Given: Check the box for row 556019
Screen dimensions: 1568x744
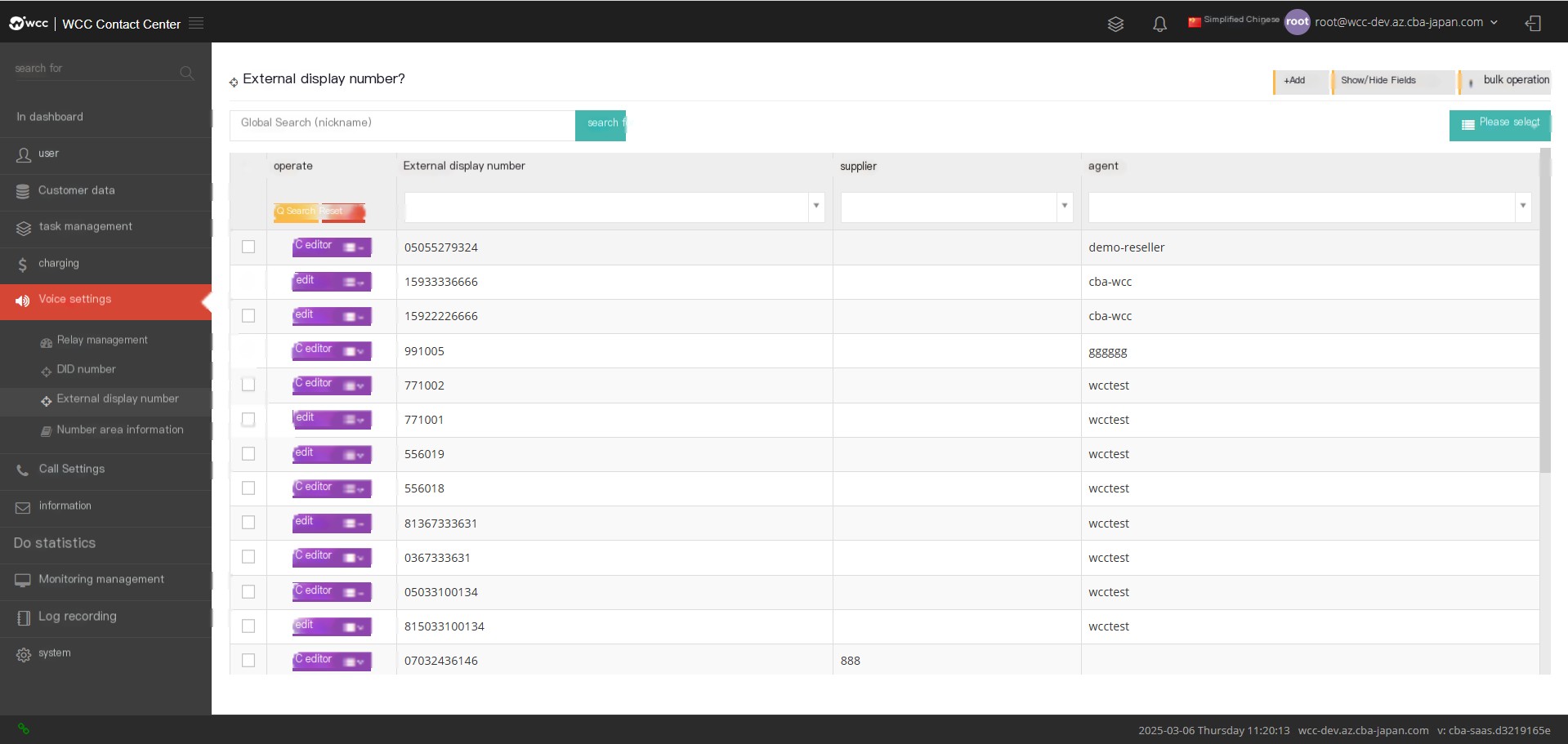Looking at the screenshot, I should 248,453.
